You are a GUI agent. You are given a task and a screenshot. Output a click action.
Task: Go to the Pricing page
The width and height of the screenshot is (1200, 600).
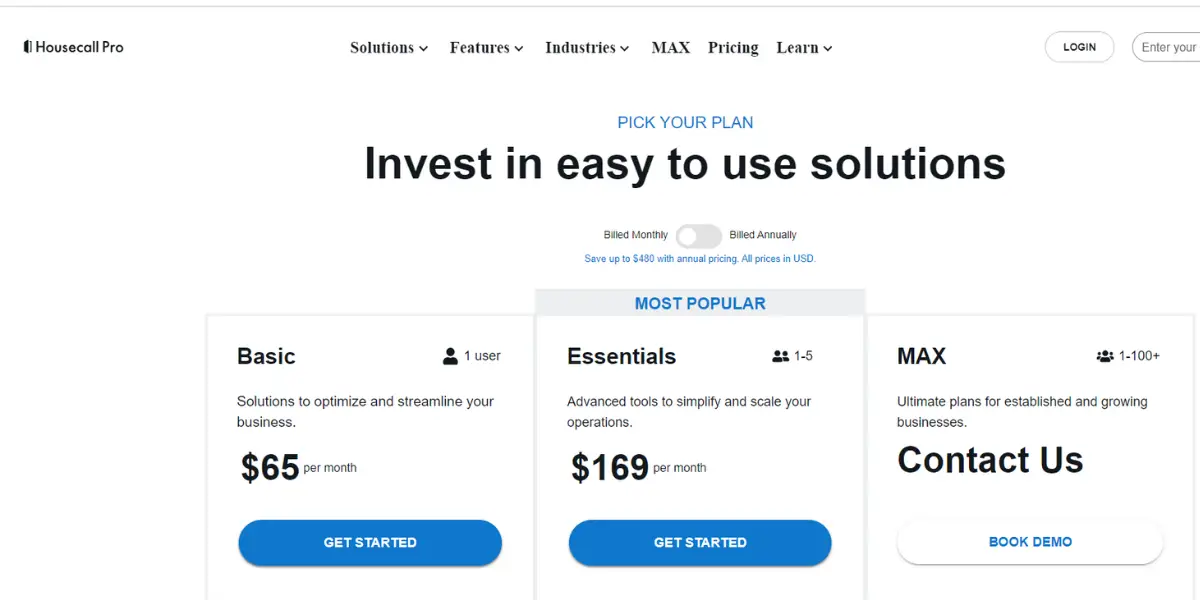pos(733,47)
